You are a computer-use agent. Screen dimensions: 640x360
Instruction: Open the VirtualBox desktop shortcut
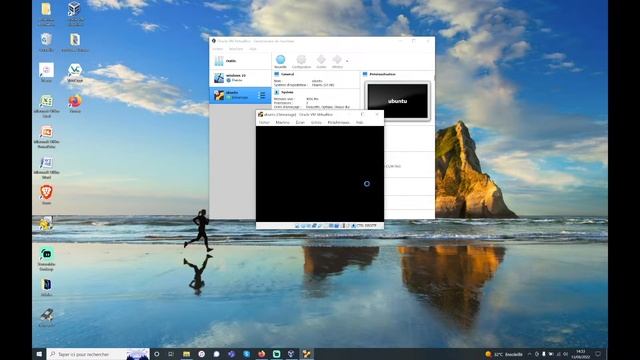(74, 14)
